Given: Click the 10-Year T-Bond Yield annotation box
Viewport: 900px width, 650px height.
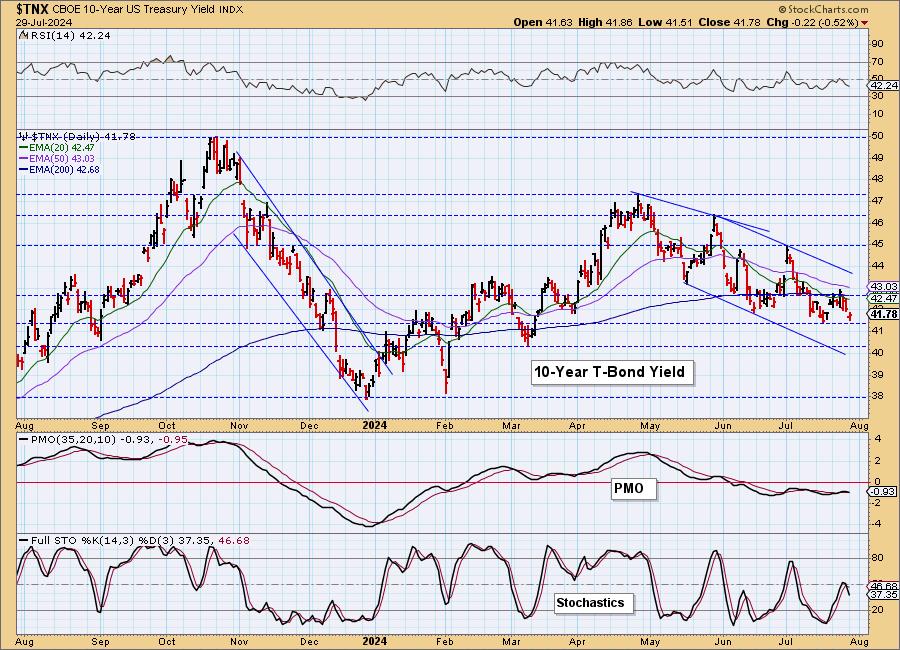Looking at the screenshot, I should point(612,372).
